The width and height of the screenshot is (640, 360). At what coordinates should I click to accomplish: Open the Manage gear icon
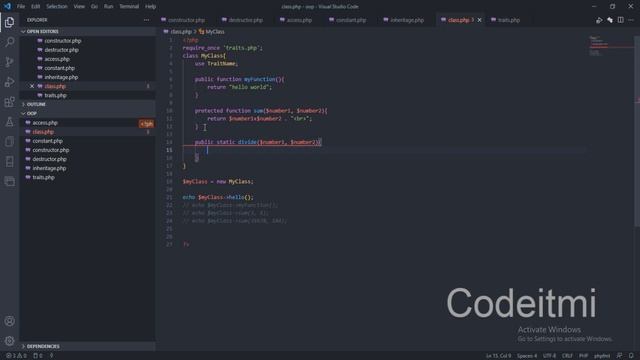click(9, 341)
